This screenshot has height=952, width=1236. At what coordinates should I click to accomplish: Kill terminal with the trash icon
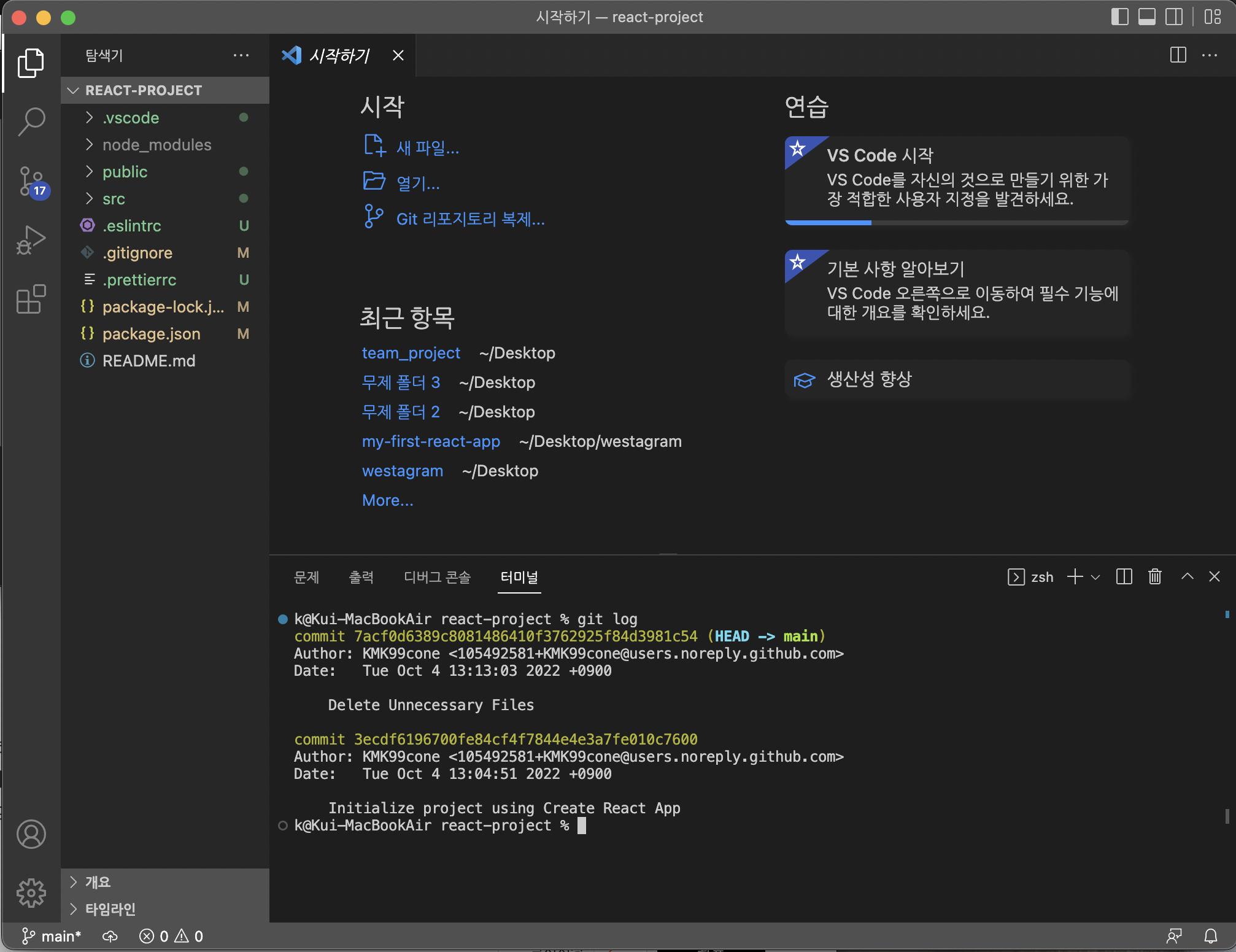click(1154, 576)
